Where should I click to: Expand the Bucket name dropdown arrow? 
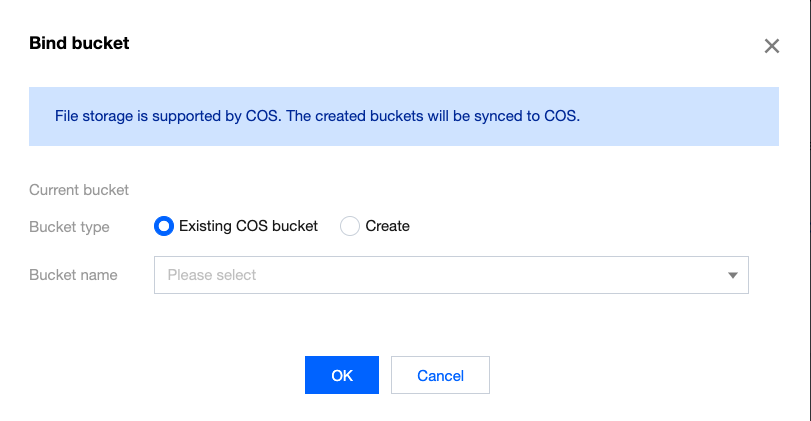tap(733, 275)
